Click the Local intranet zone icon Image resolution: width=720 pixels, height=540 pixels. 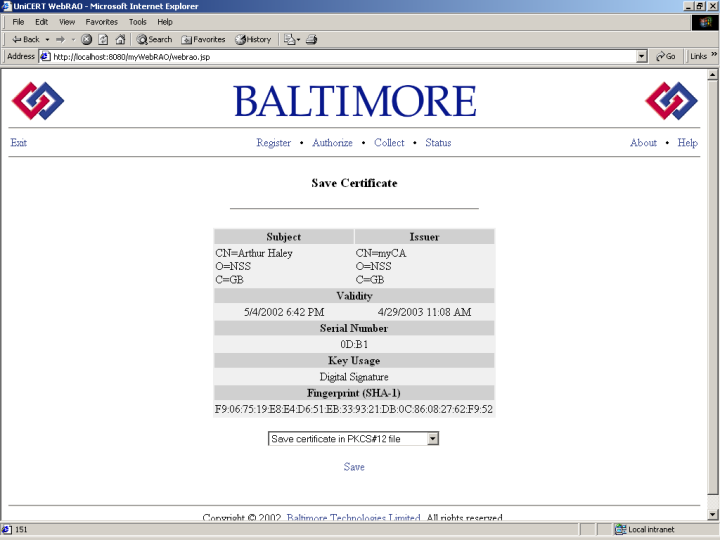pos(620,529)
